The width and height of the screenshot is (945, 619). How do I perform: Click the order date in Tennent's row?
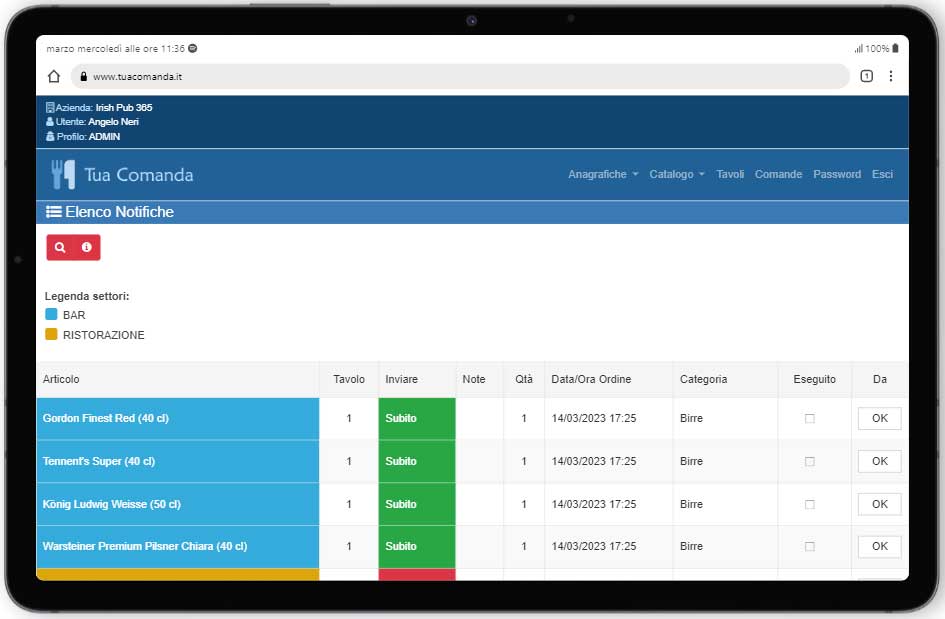[594, 461]
